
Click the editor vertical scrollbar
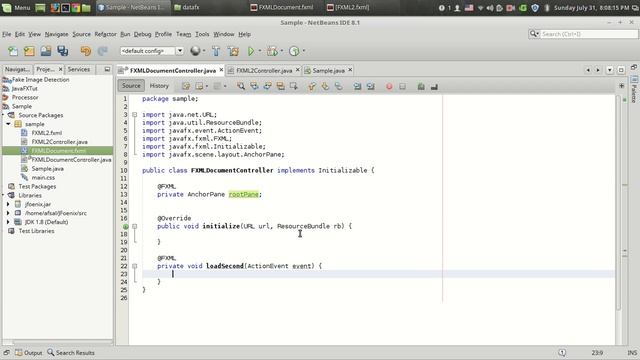619,203
